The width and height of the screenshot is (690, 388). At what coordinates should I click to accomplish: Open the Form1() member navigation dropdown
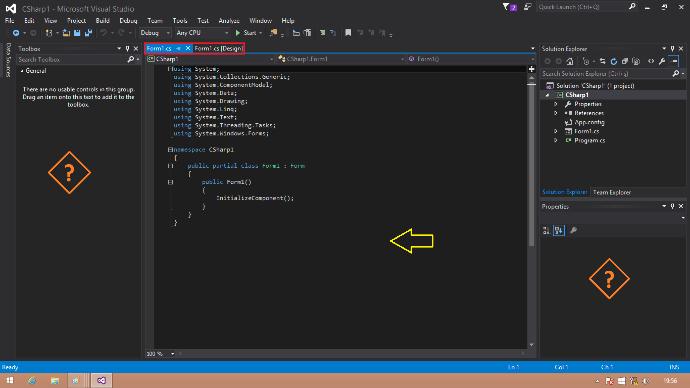pyautogui.click(x=471, y=59)
